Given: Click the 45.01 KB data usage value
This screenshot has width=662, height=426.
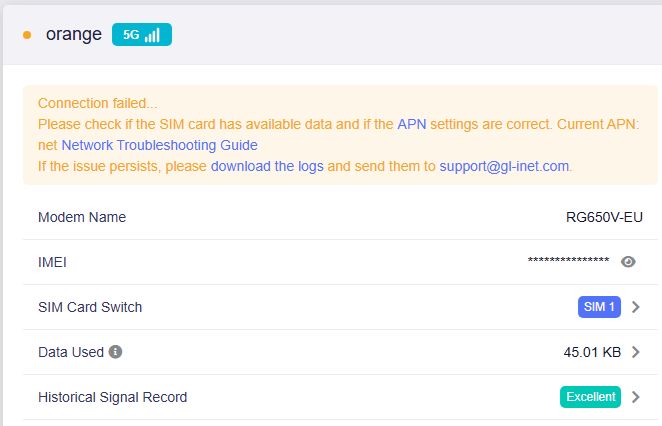Looking at the screenshot, I should [x=592, y=352].
